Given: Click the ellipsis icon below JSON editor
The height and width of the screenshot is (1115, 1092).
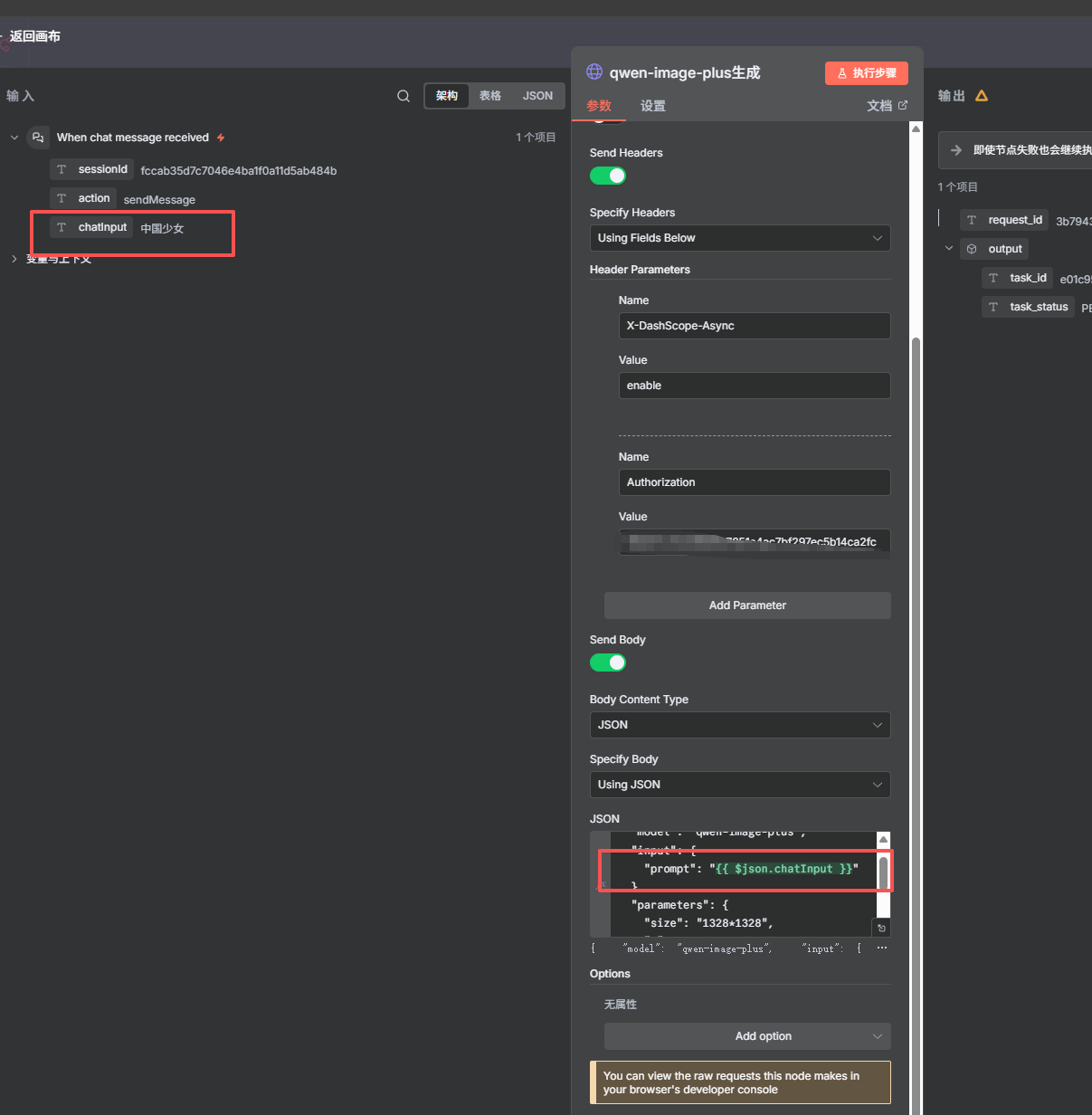Looking at the screenshot, I should coord(882,948).
